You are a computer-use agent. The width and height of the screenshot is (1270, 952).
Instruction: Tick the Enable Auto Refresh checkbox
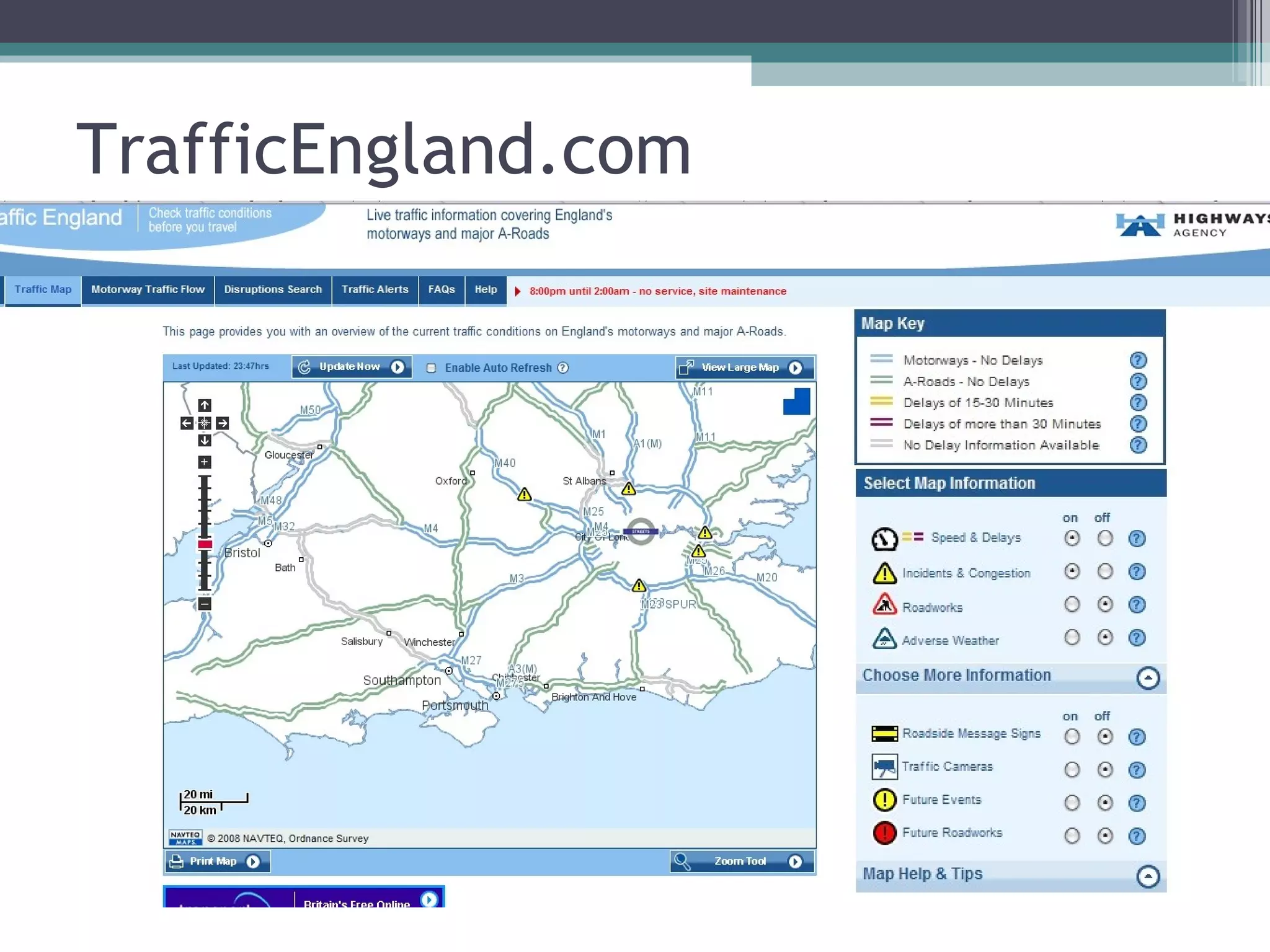[431, 368]
